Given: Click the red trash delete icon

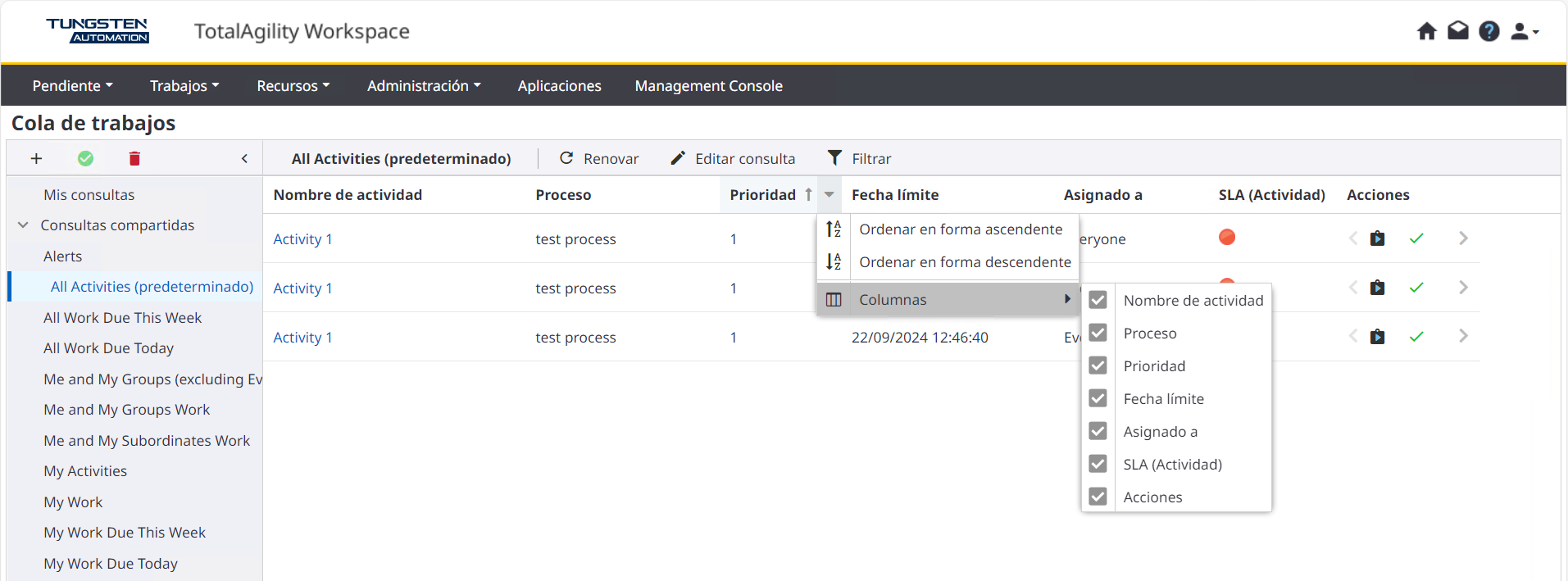Looking at the screenshot, I should tap(134, 159).
